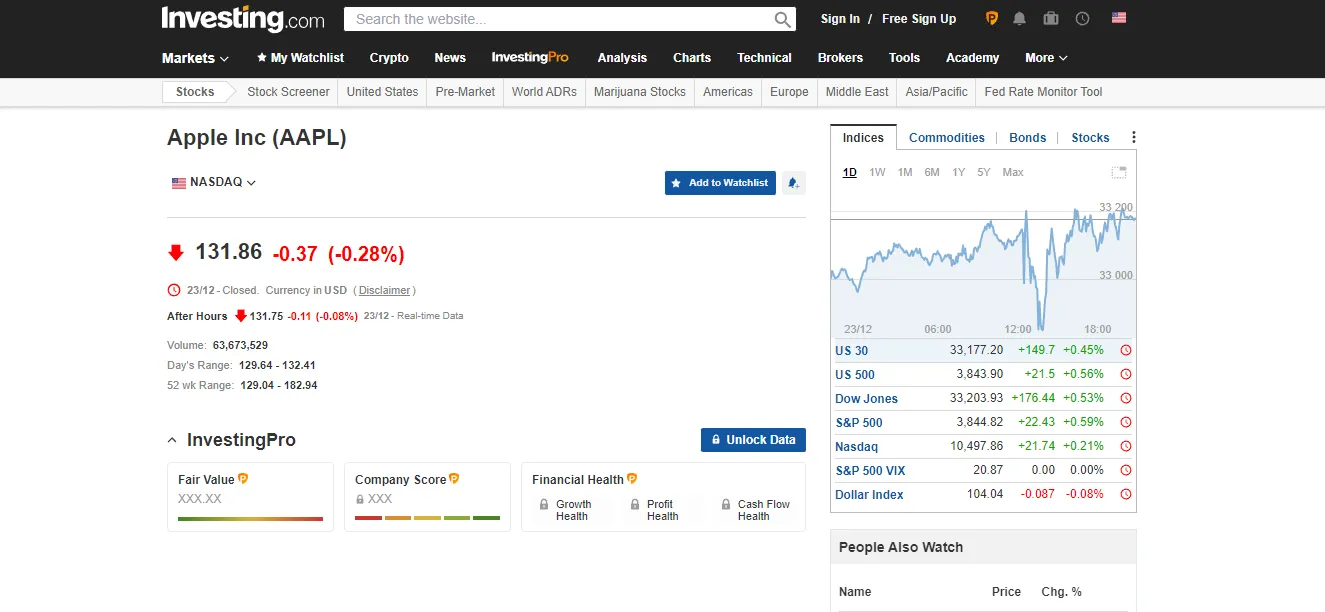This screenshot has height=612, width=1325.
Task: Click the Add to Watchlist button
Action: click(x=720, y=183)
